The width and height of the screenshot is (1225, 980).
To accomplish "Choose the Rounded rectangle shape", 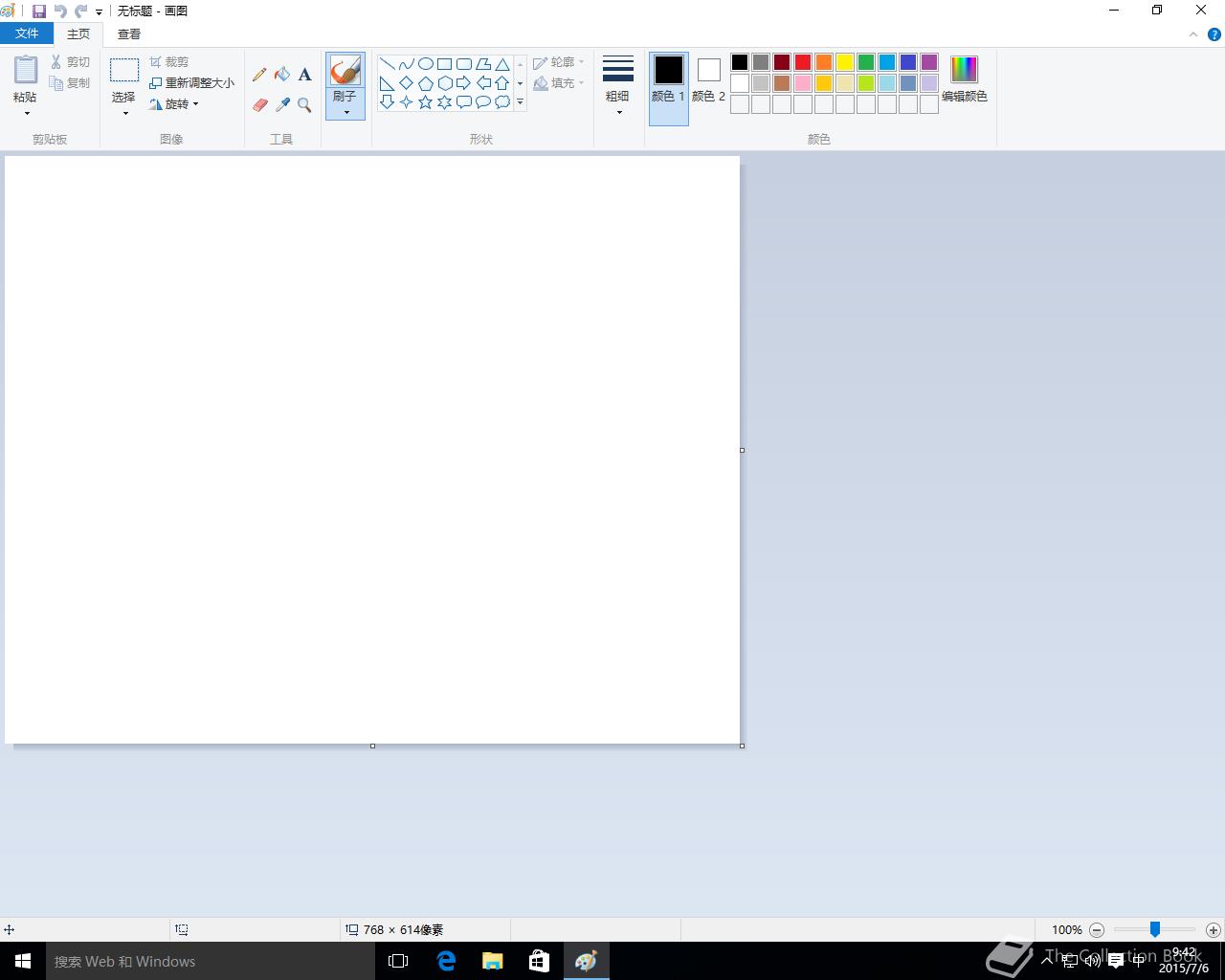I will click(464, 64).
